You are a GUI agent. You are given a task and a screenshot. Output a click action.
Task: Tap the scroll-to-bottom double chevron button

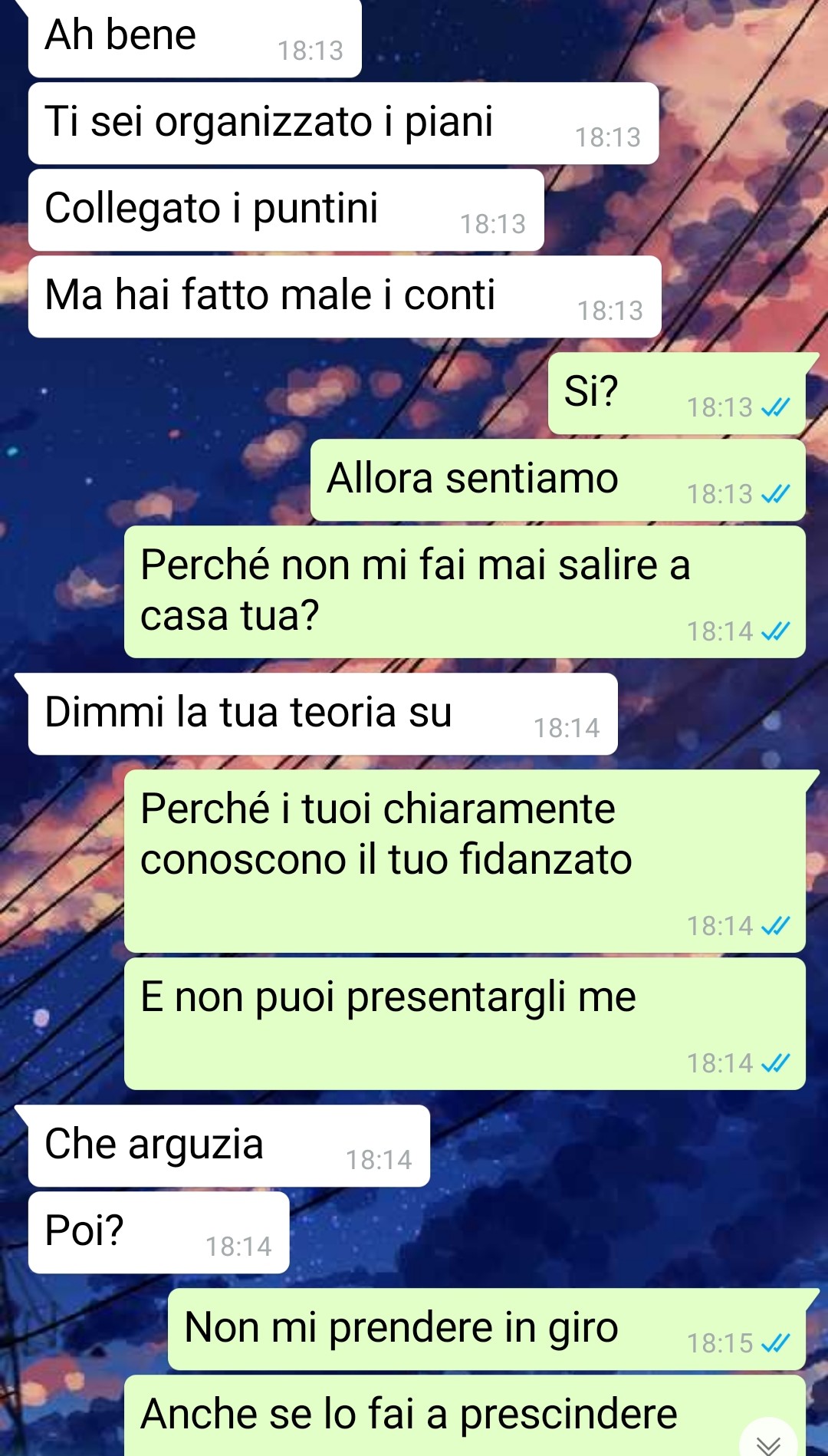point(768,1441)
